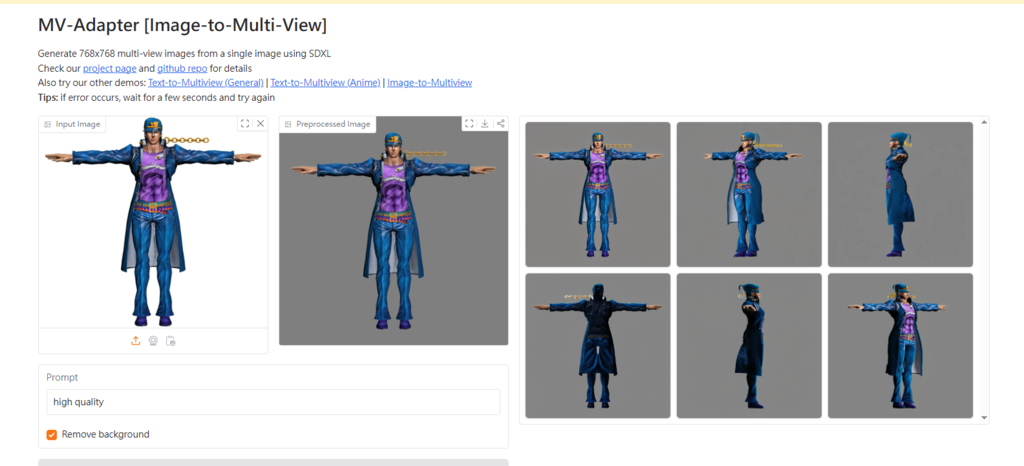Share the Preprocessed Image
1024x466 pixels.
pyautogui.click(x=500, y=123)
